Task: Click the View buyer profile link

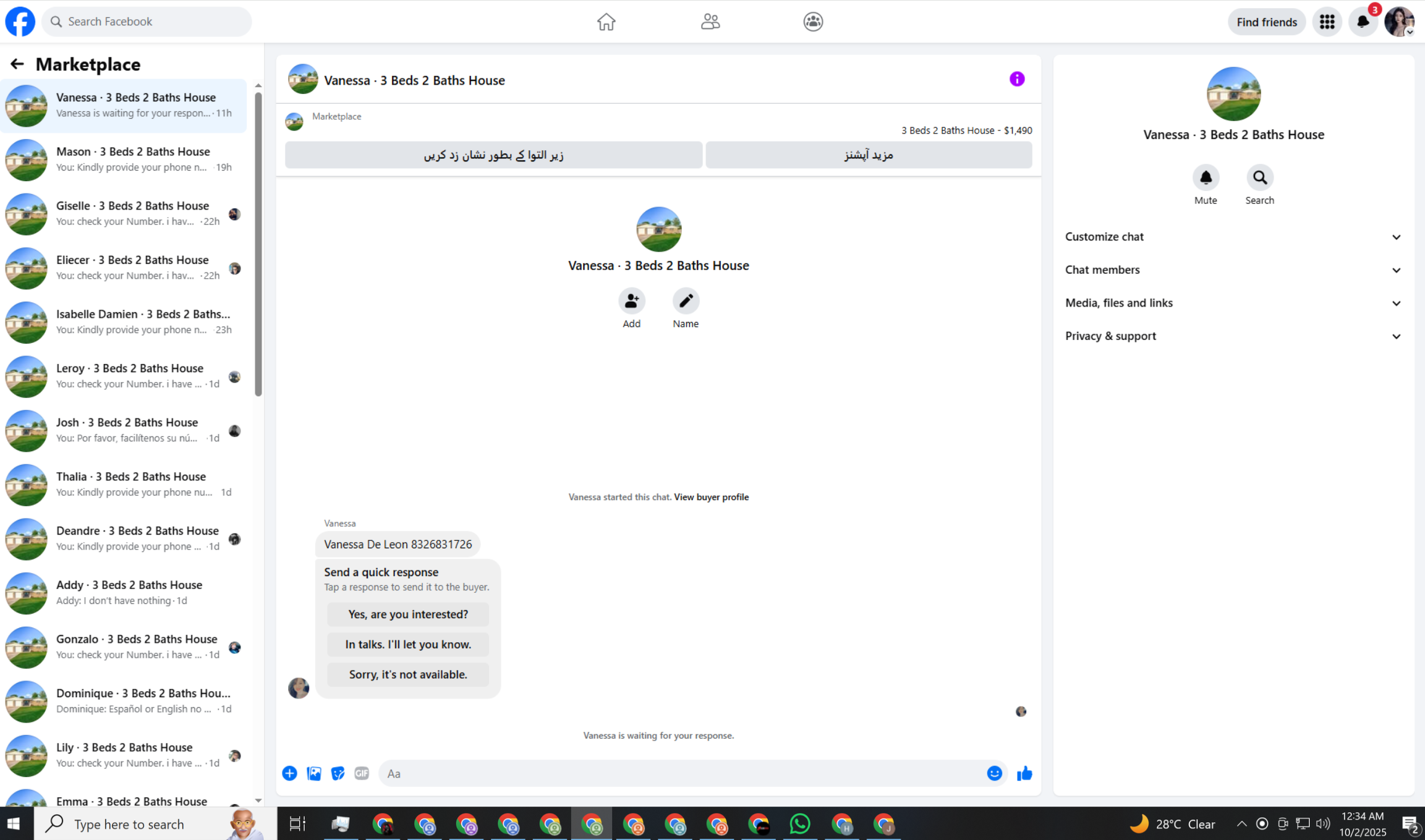Action: [x=711, y=497]
